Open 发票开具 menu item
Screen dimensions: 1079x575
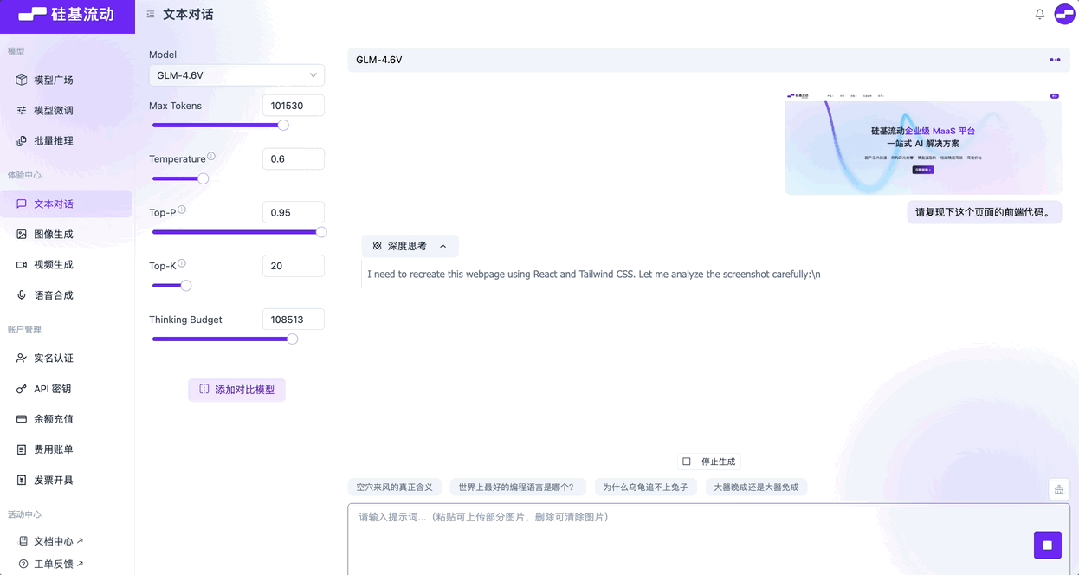coord(66,479)
